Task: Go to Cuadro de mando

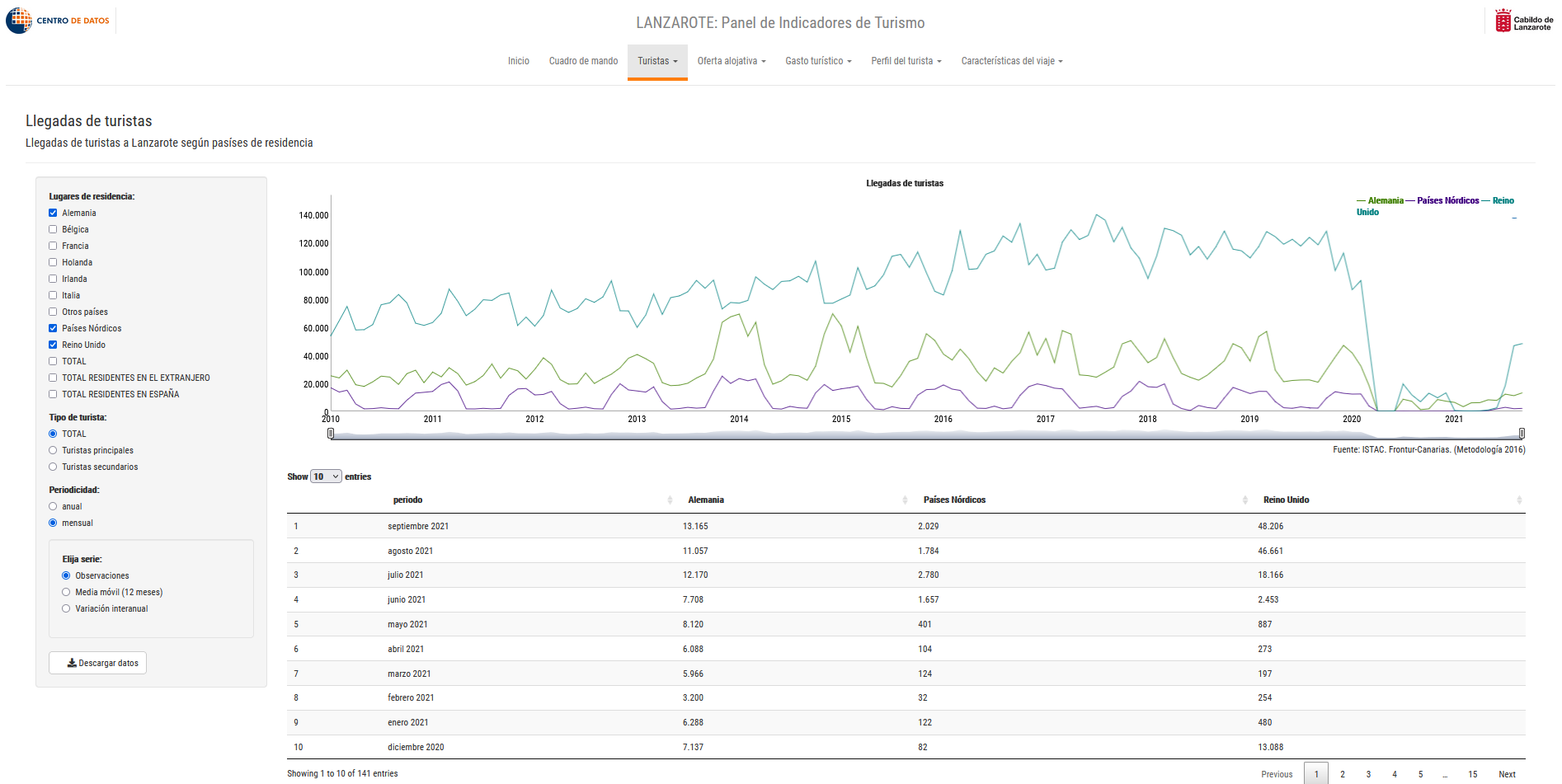Action: click(583, 61)
